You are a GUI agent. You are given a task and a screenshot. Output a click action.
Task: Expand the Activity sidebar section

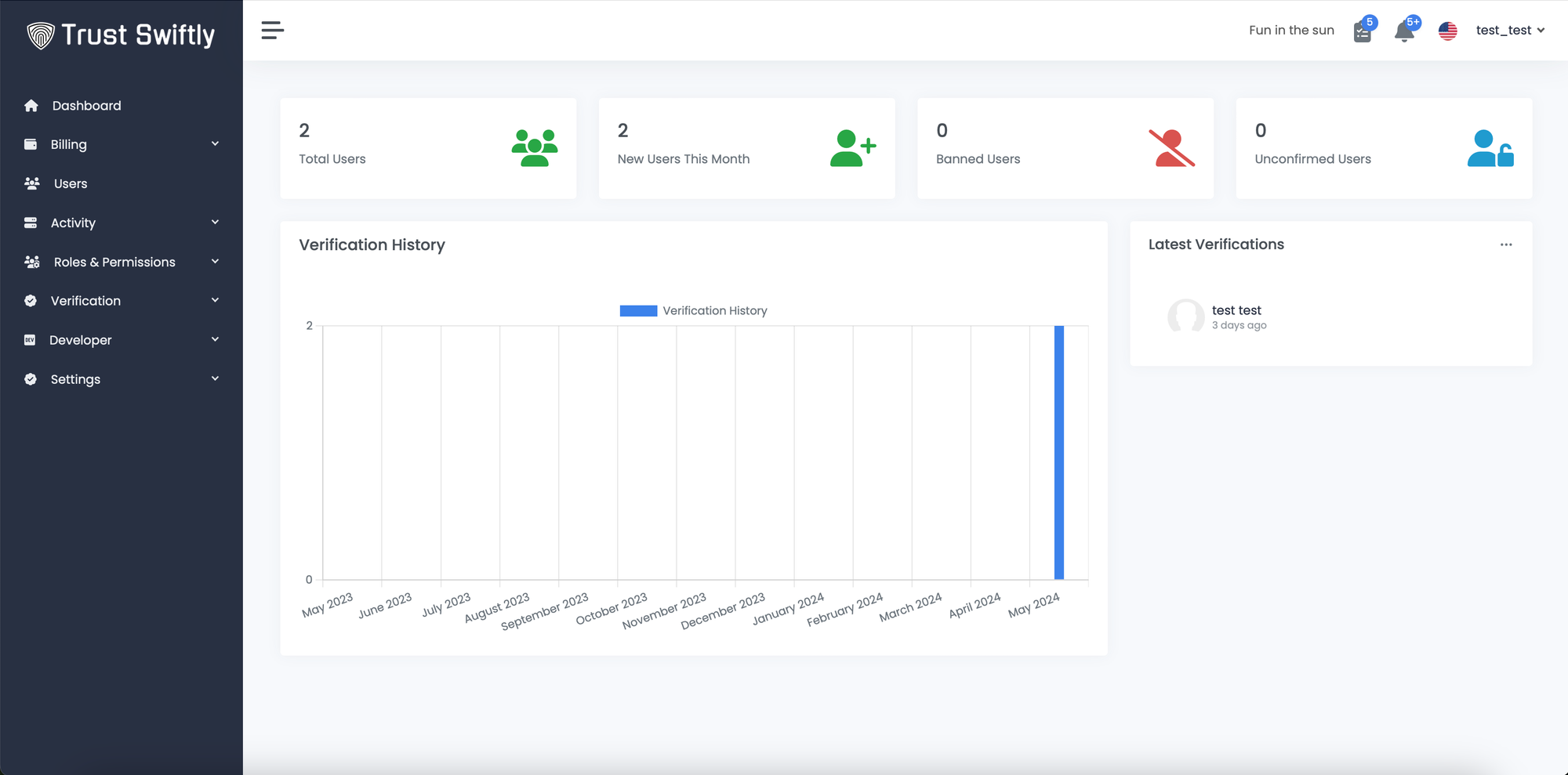point(122,223)
